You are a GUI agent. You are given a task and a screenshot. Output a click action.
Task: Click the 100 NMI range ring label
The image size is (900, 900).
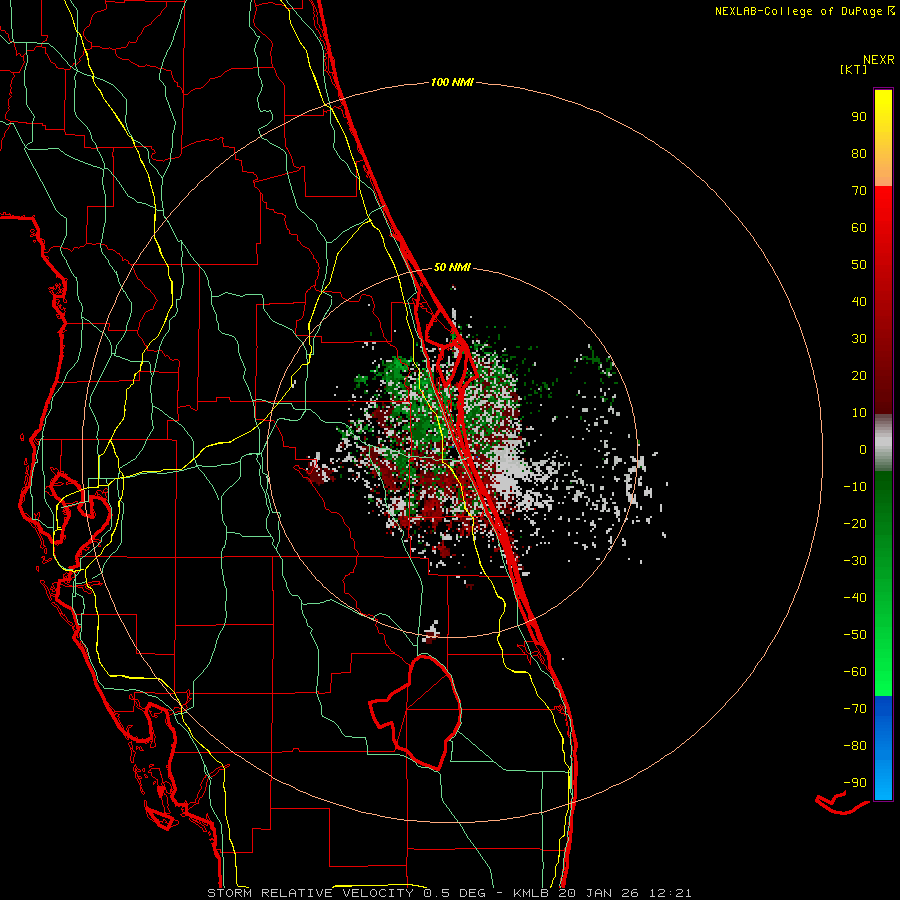click(452, 83)
